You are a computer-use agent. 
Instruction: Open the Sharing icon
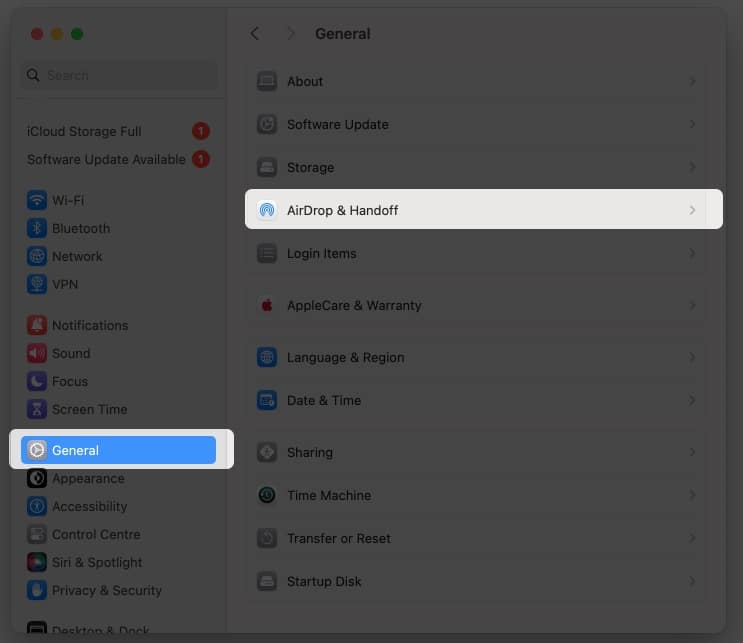(x=267, y=452)
